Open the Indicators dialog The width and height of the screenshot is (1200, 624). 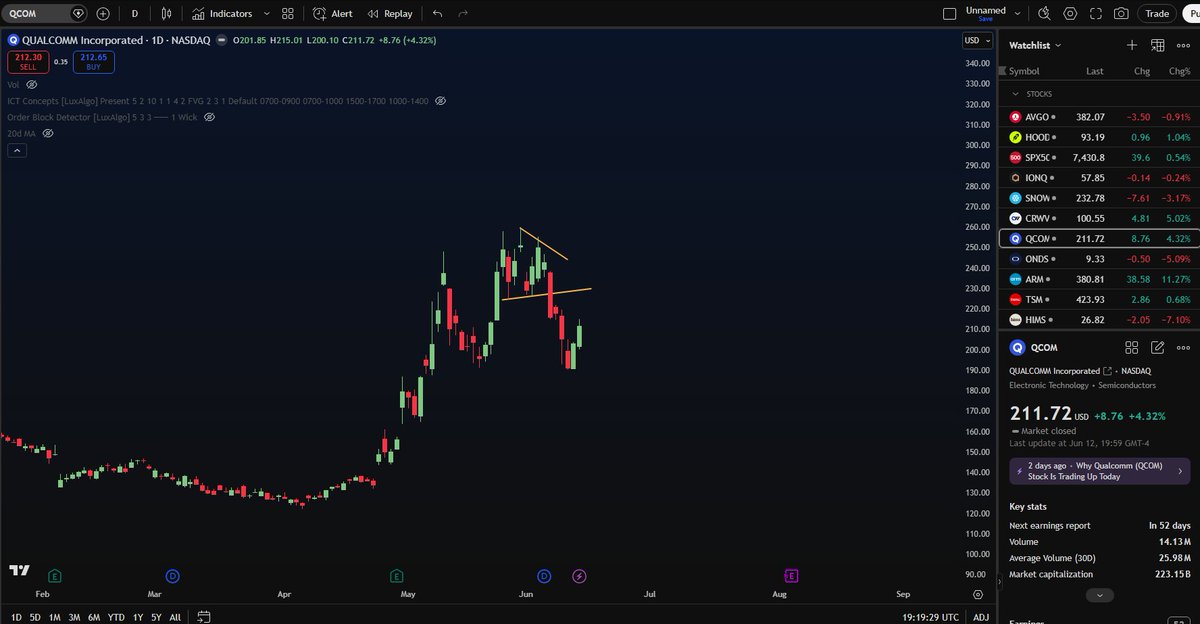pyautogui.click(x=222, y=14)
